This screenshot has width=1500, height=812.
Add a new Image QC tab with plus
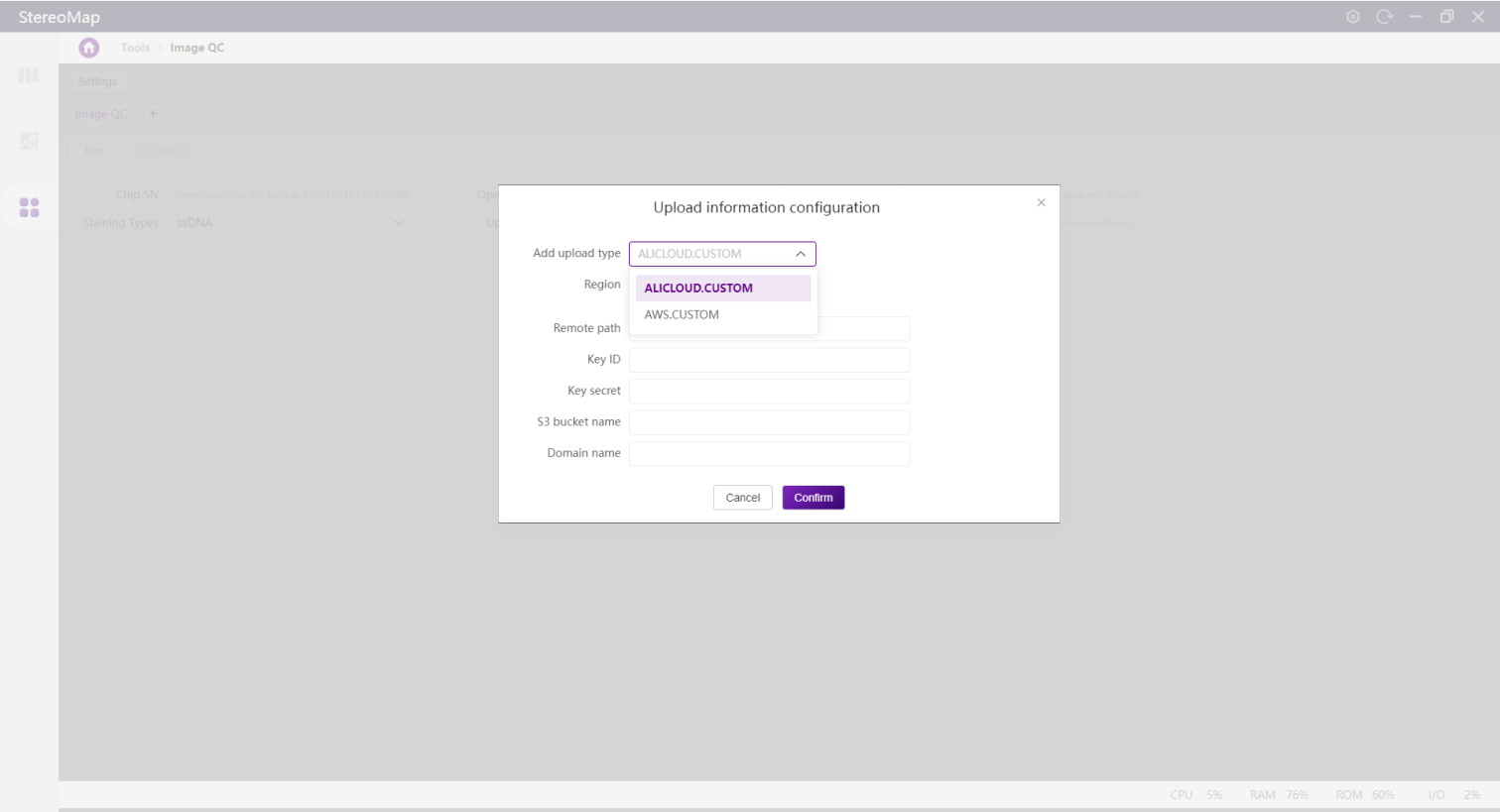click(153, 114)
